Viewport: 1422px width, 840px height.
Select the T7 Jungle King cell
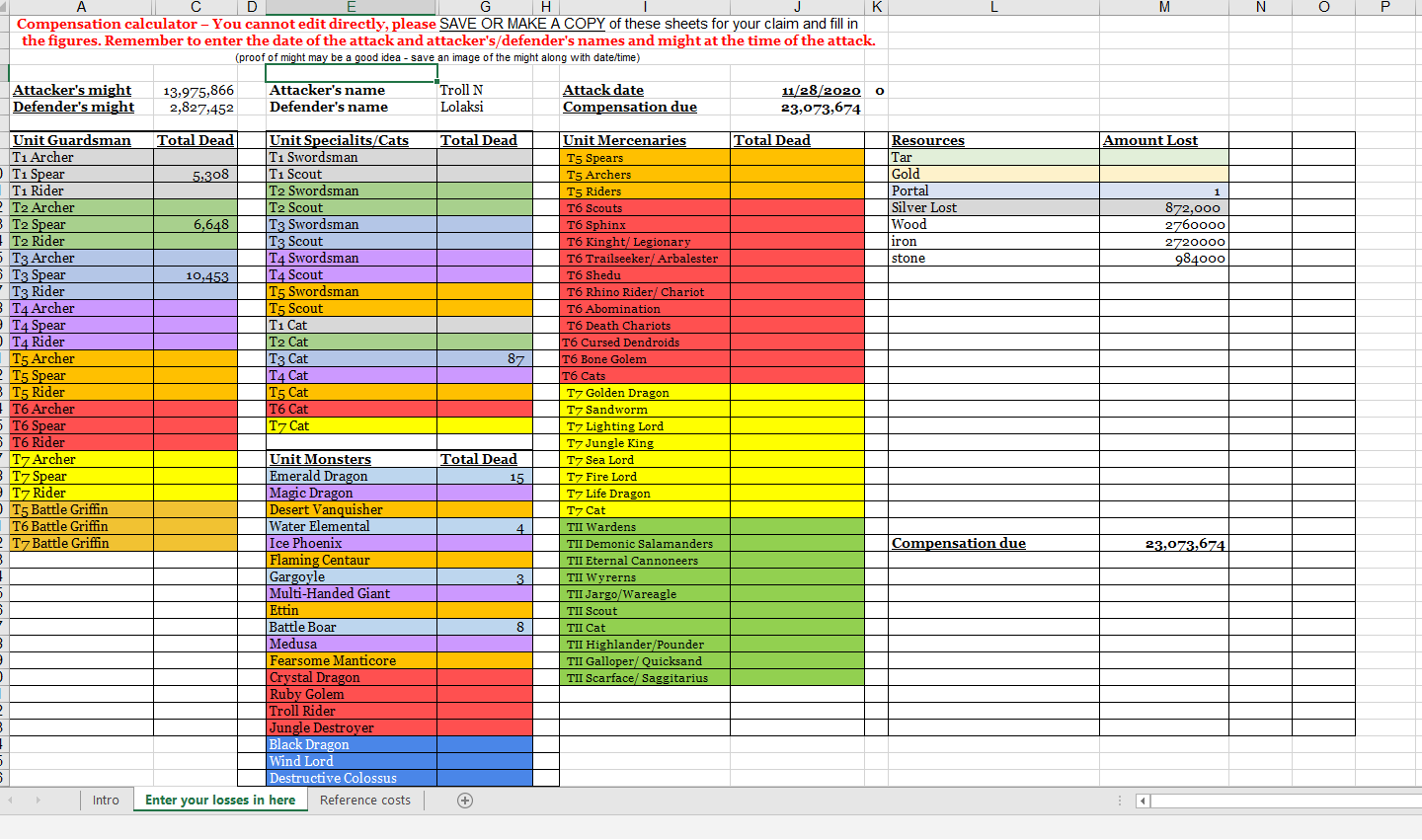pyautogui.click(x=646, y=443)
